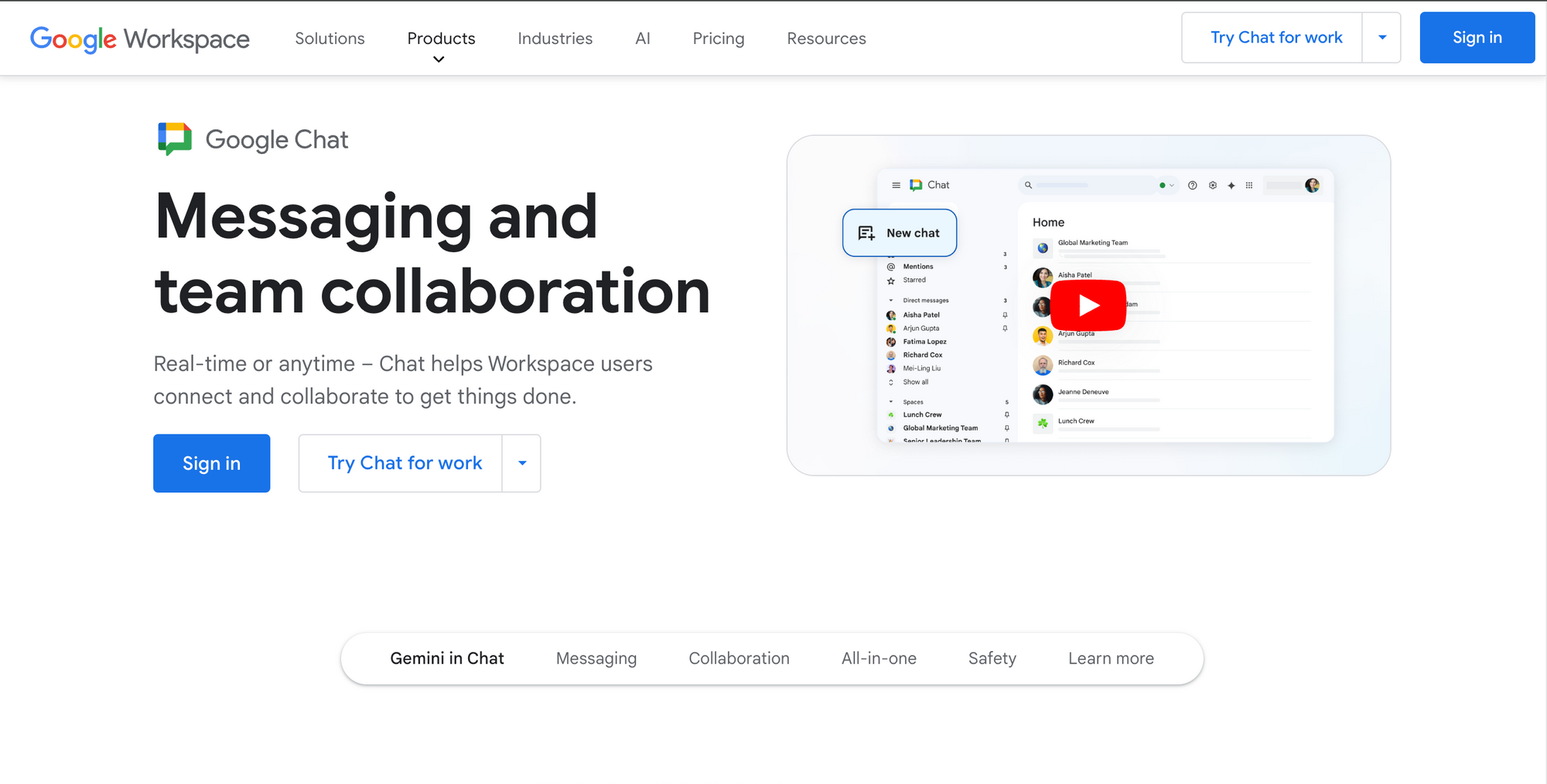Image resolution: width=1547 pixels, height=784 pixels.
Task: Open dropdown arrow beside header Try Chat for work
Action: pos(1381,37)
